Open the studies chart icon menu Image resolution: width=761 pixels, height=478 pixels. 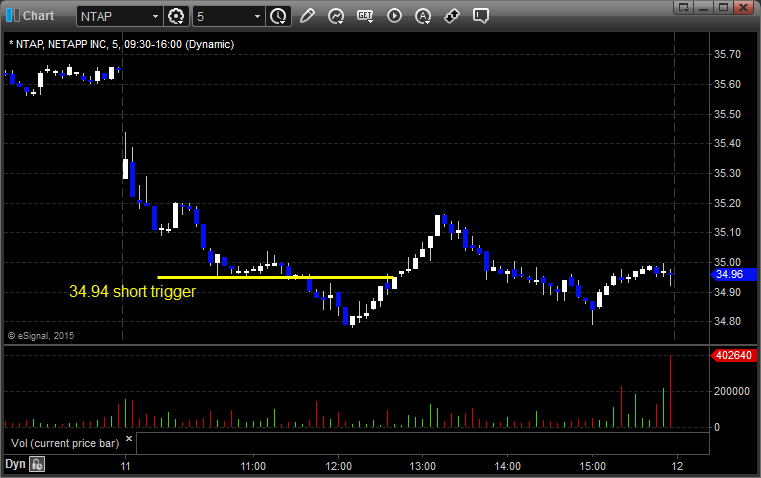coord(336,16)
